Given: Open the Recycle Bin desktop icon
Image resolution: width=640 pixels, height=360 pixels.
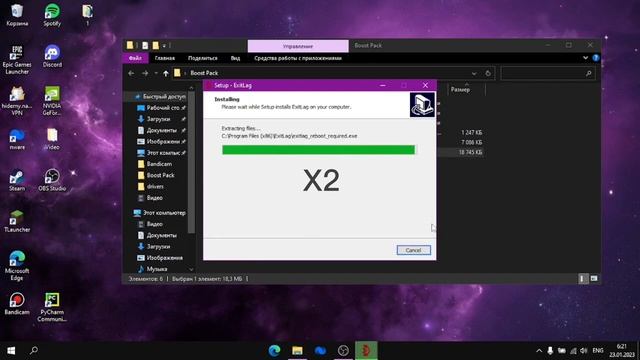Looking at the screenshot, I should (x=17, y=15).
